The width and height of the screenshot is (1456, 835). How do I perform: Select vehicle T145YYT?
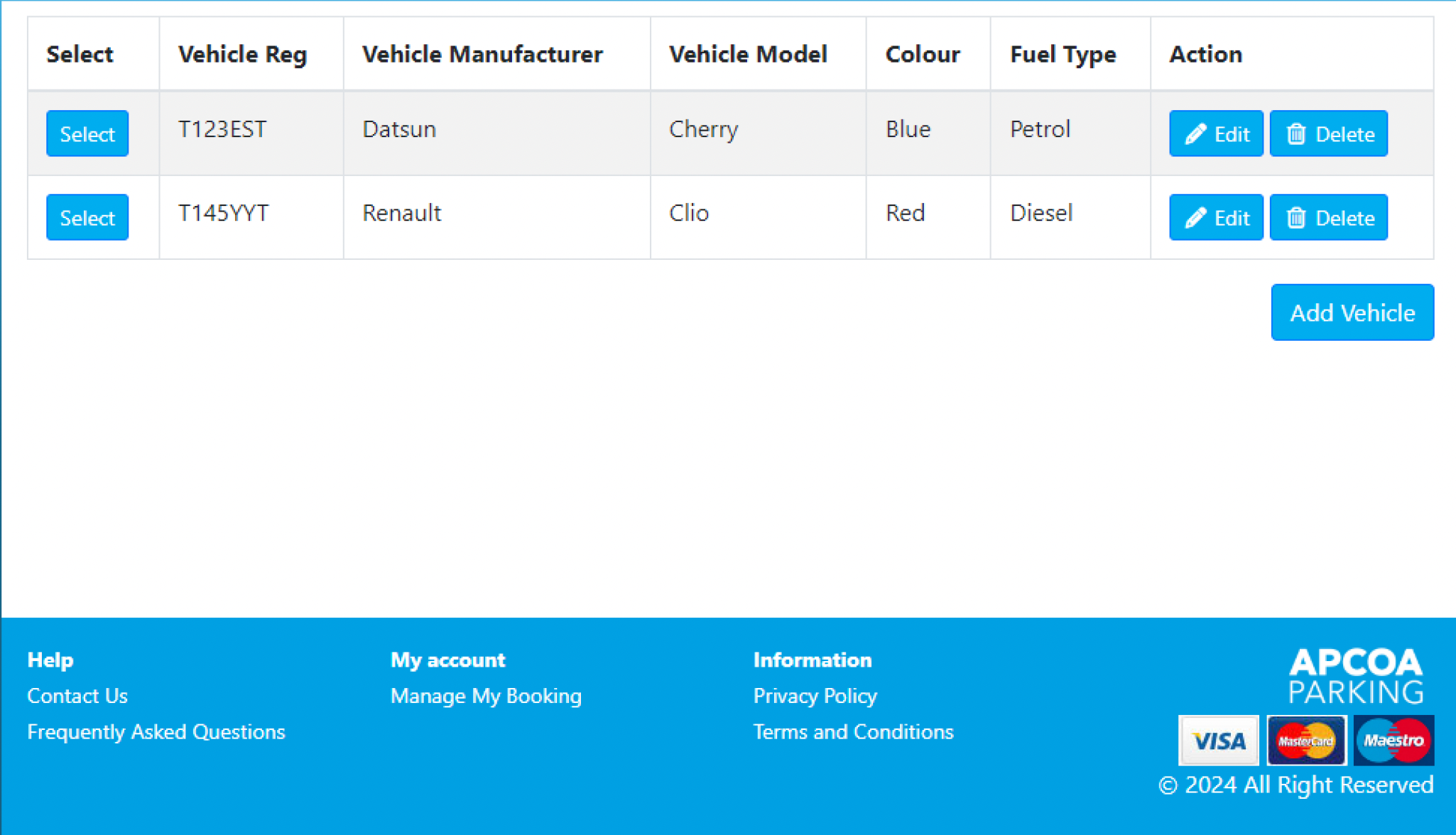tap(87, 217)
